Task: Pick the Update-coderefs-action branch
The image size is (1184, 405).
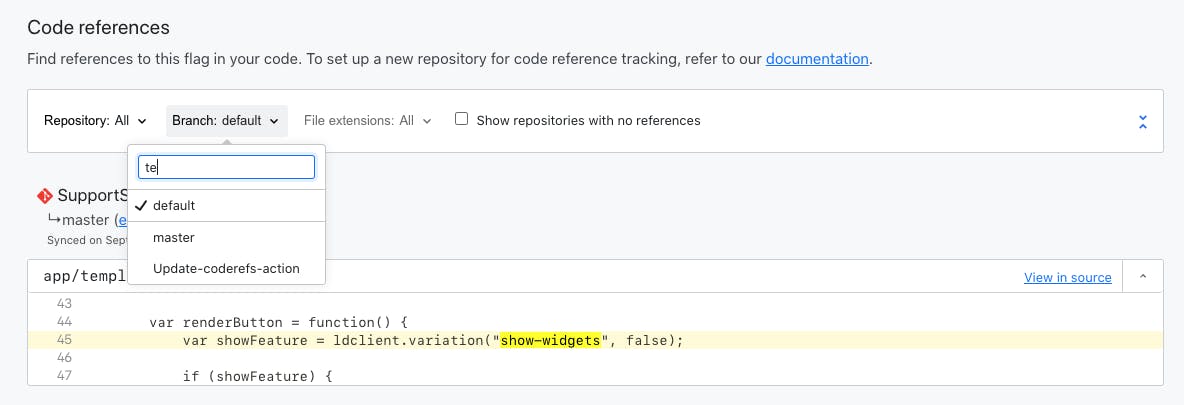Action: pyautogui.click(x=227, y=268)
